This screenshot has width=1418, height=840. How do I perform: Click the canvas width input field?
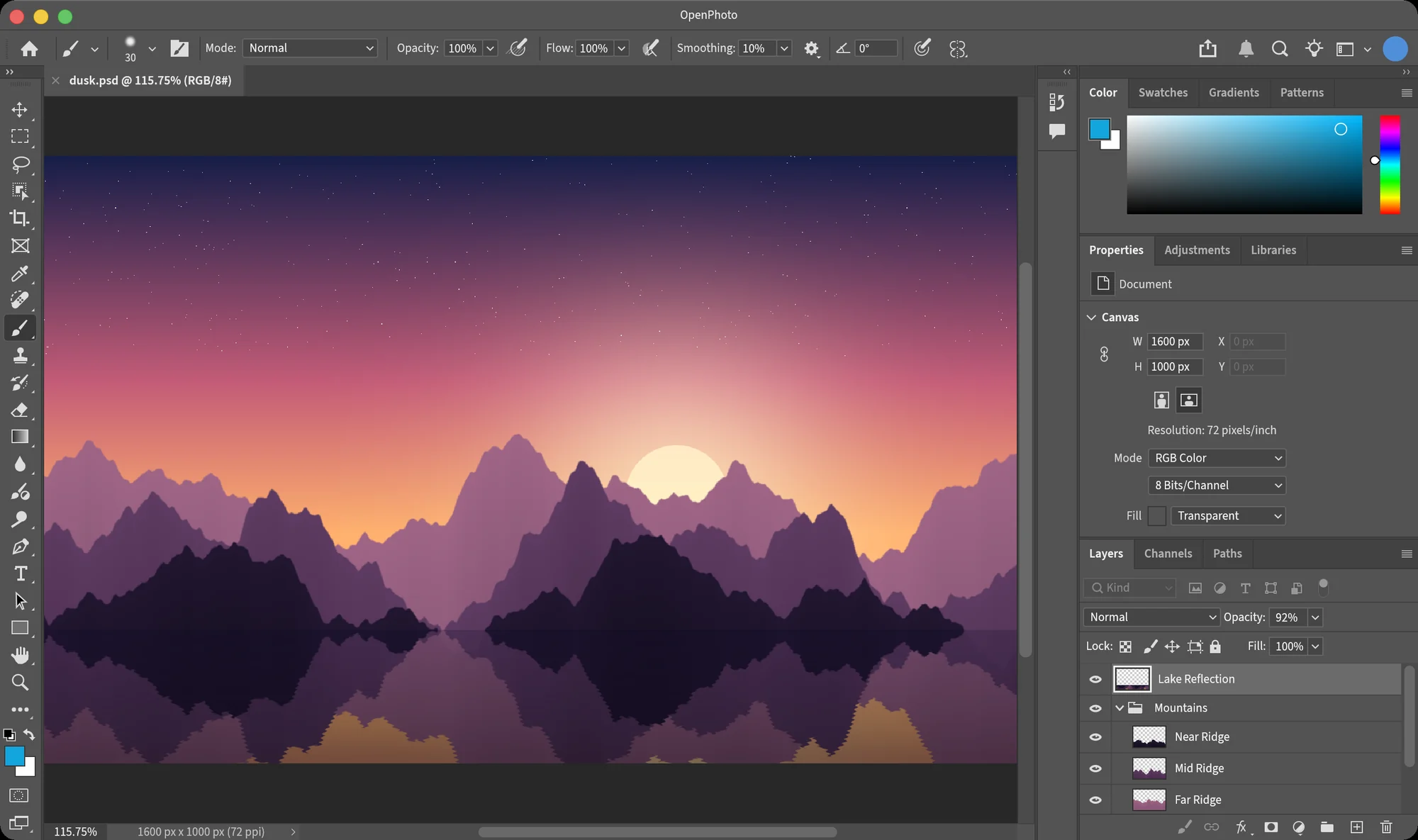[x=1175, y=342]
